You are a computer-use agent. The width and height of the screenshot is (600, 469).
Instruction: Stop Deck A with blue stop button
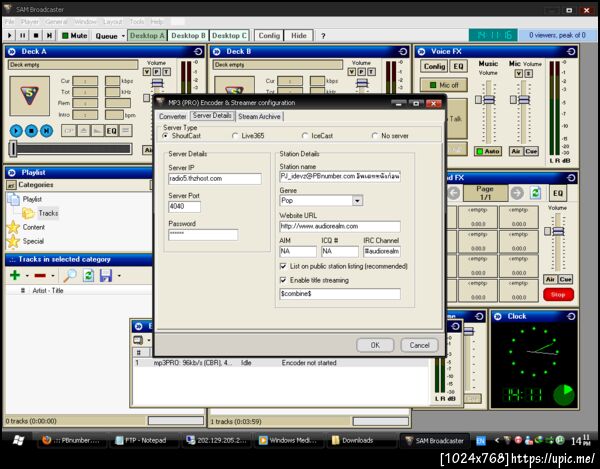(x=31, y=131)
